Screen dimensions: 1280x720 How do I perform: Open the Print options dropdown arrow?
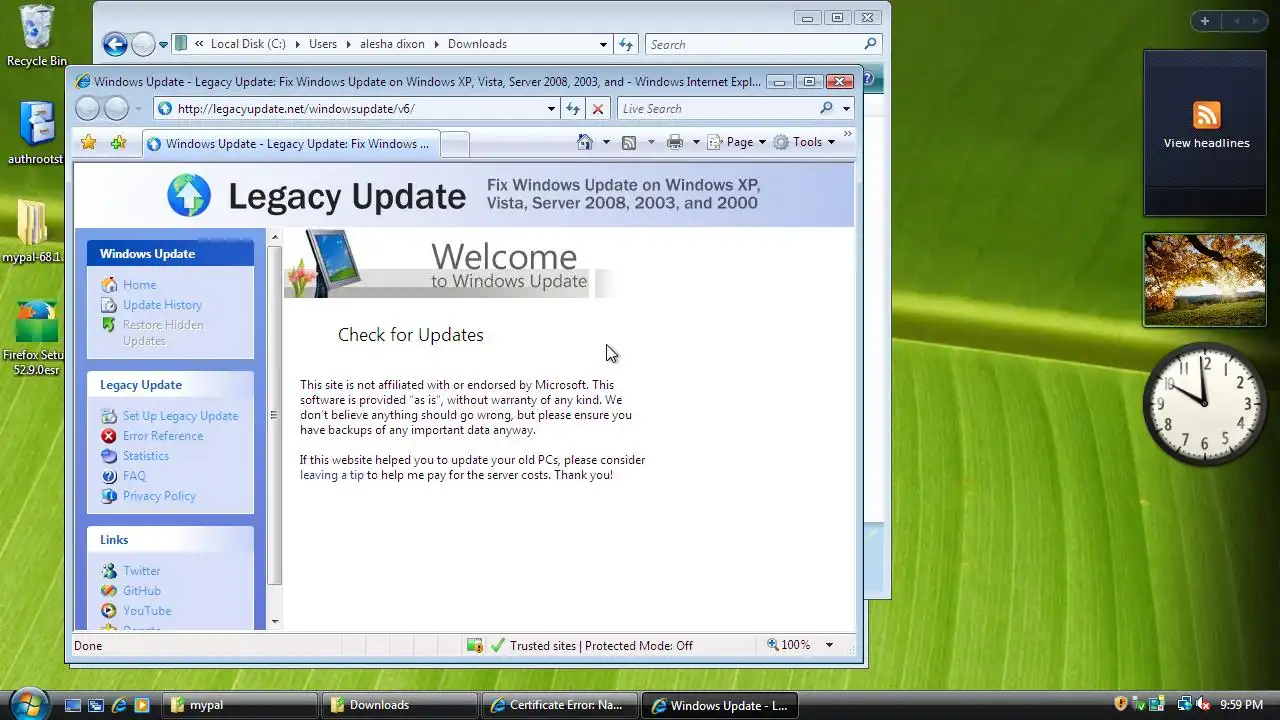coord(696,142)
